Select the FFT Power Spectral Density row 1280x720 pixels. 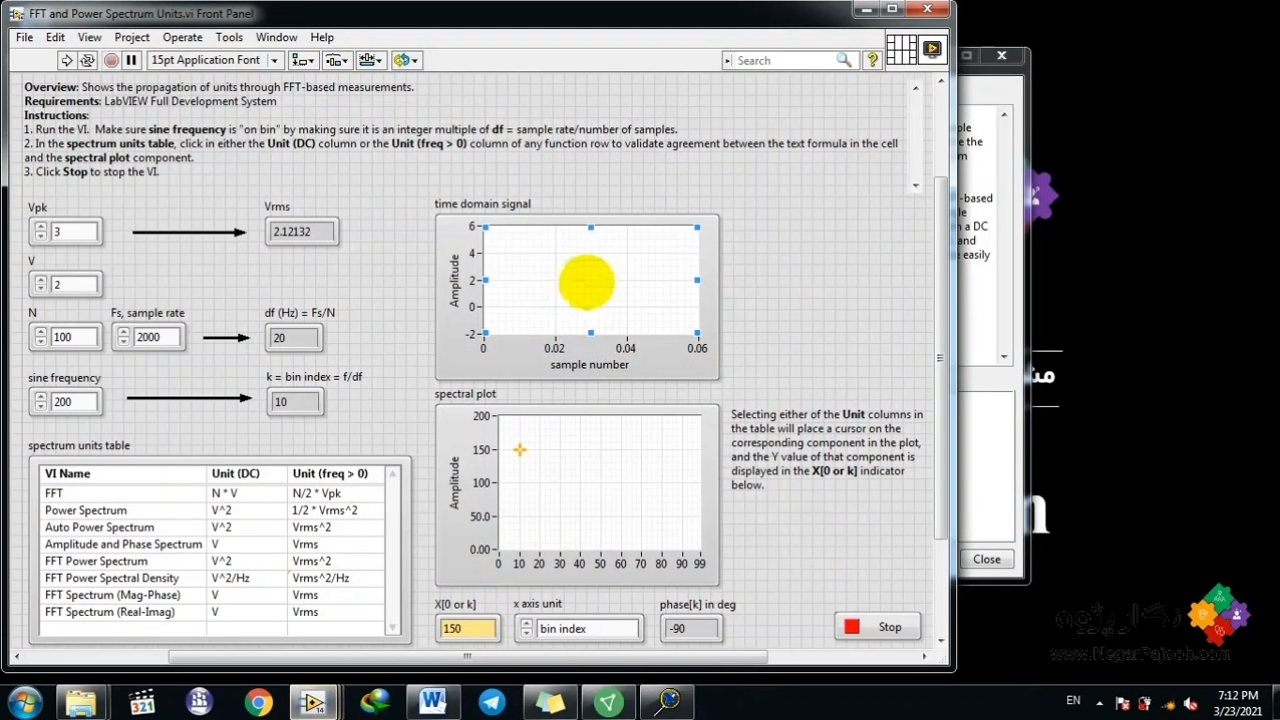click(x=112, y=578)
